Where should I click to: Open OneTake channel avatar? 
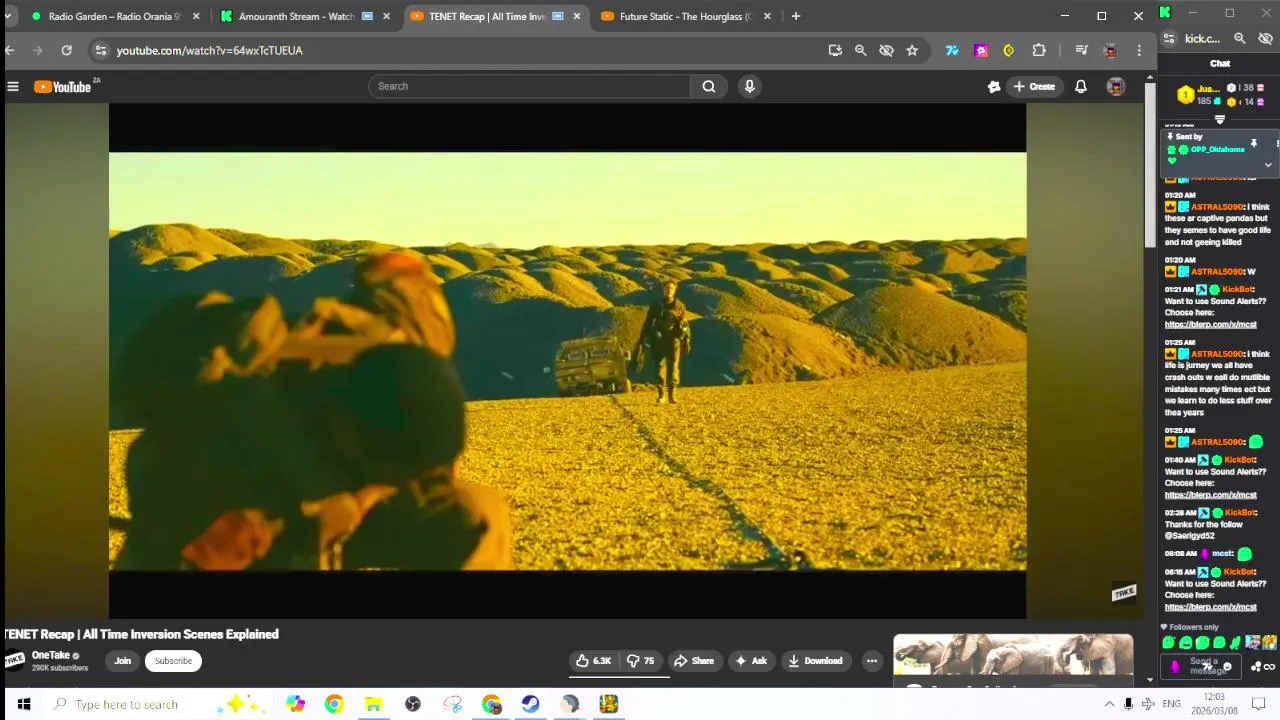pos(14,660)
